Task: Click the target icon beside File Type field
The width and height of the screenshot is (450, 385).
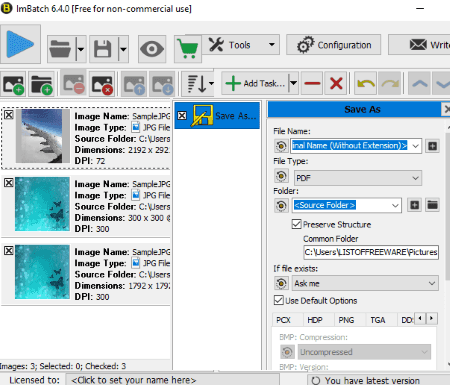Action: [281, 176]
